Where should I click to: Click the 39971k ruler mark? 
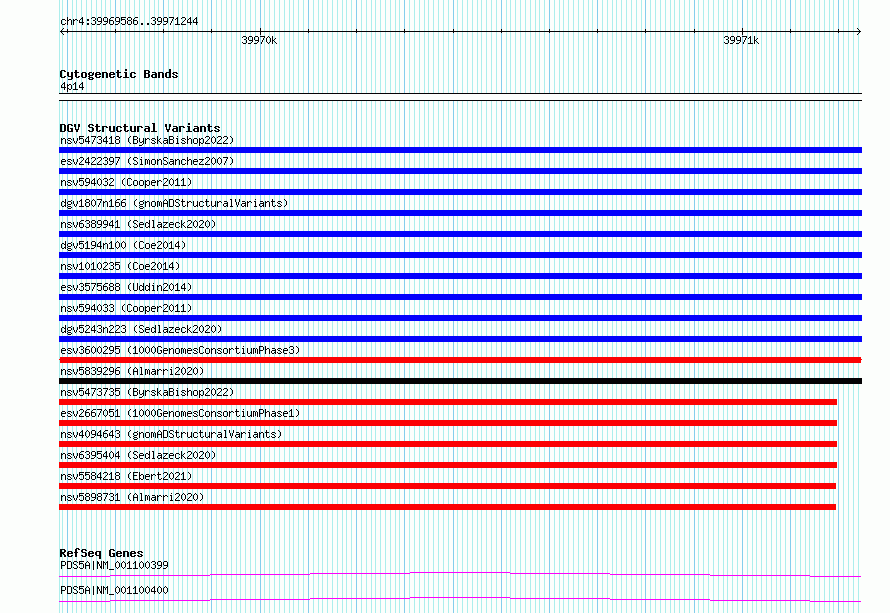[741, 40]
